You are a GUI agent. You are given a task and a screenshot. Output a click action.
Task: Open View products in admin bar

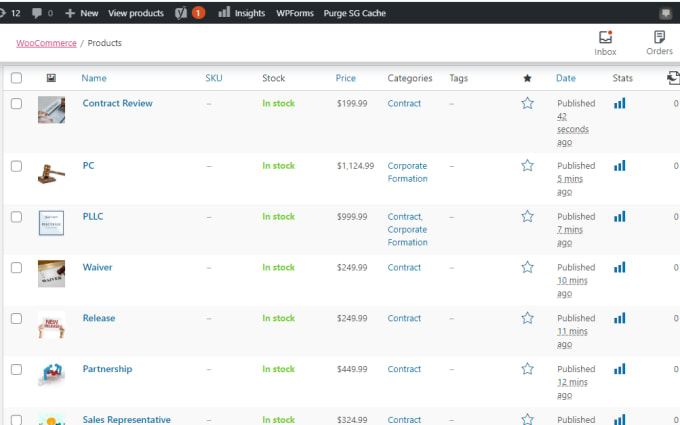(136, 13)
